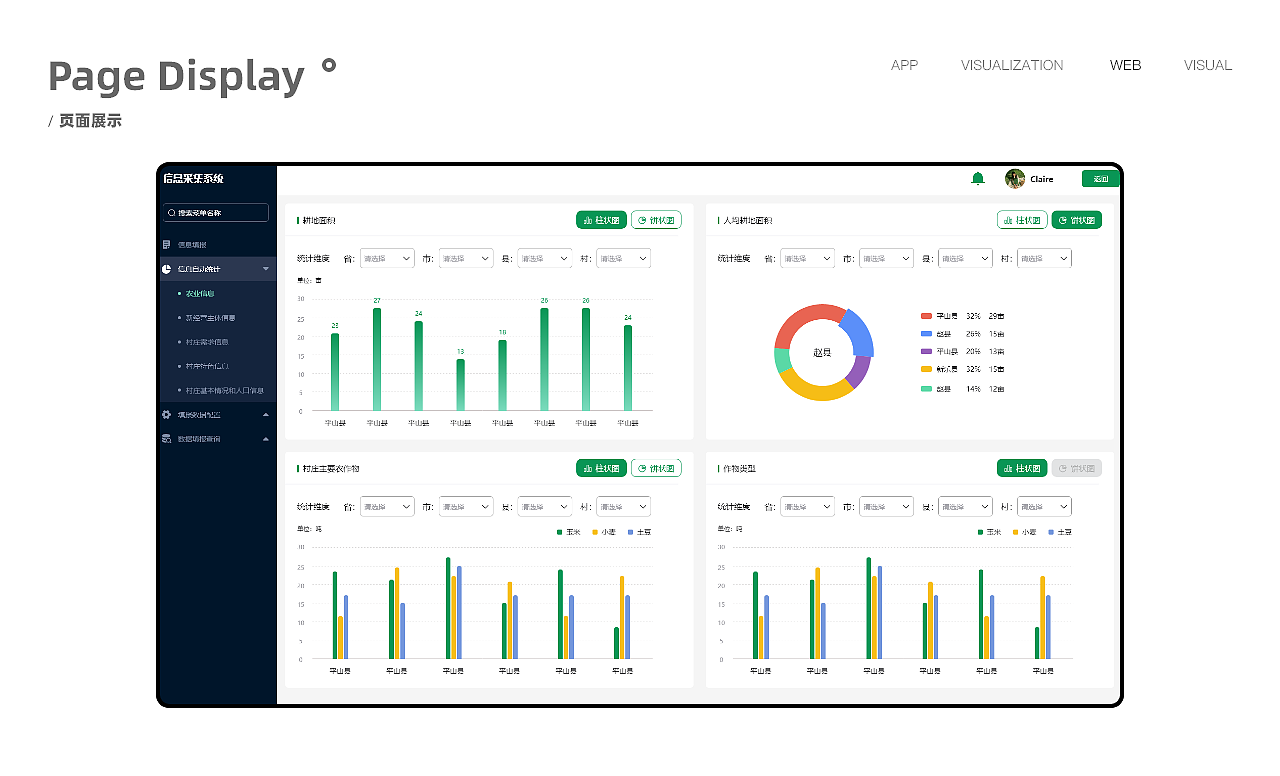
Task: Switch 耕地面积 panel to 柱状图
Action: point(601,220)
